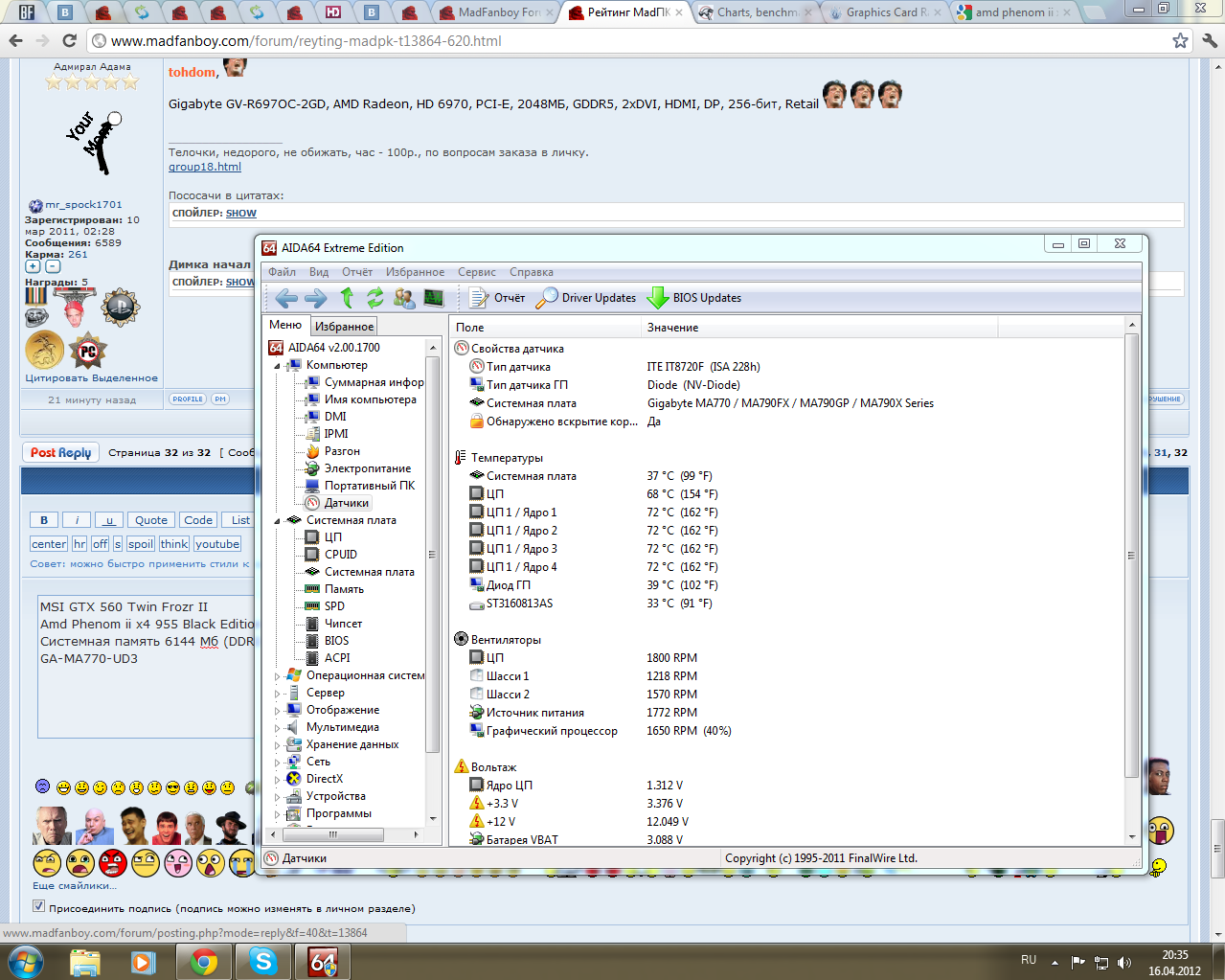Click the AIDA64 refresh icon
The height and width of the screenshot is (980, 1225).
coord(374,298)
